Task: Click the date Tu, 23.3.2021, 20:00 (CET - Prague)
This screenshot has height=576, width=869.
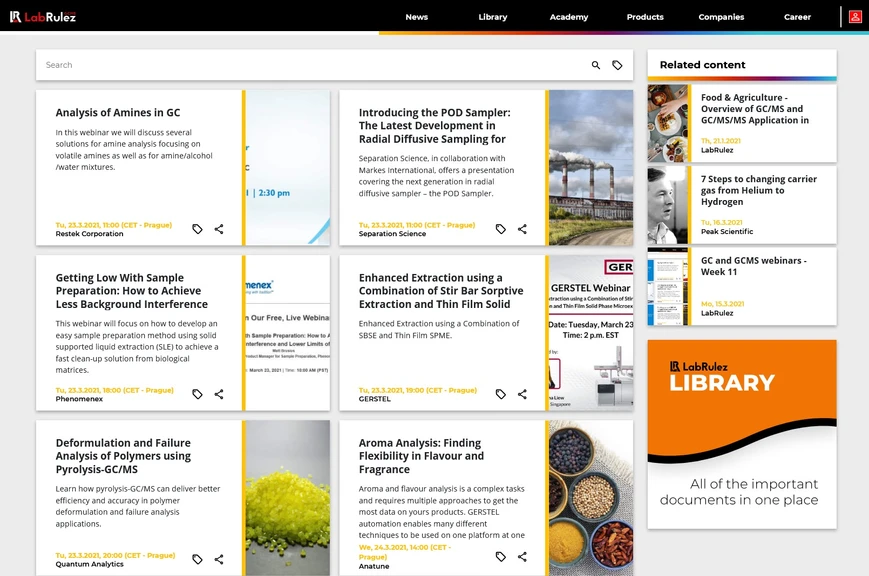Action: tap(115, 555)
